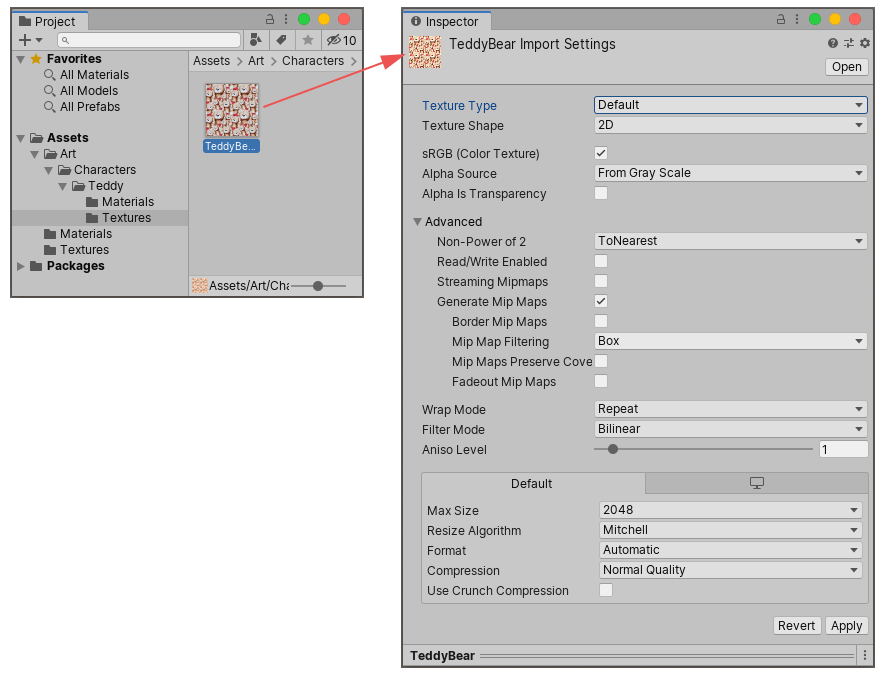Viewport: 882px width, 675px height.
Task: Collapse the Advanced section
Action: pyautogui.click(x=418, y=221)
